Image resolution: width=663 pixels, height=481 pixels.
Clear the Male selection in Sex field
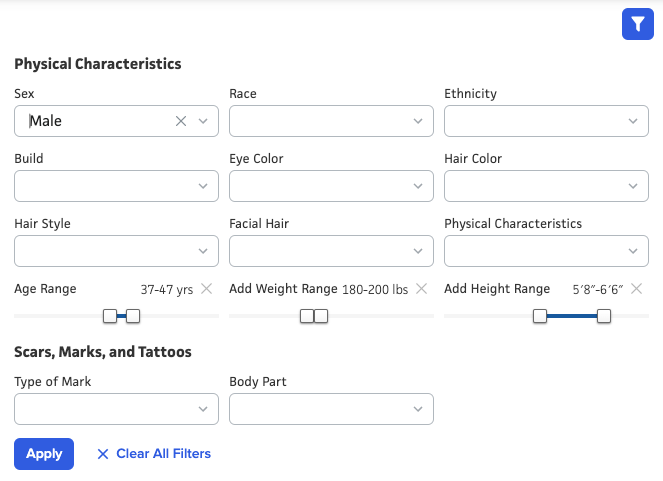tap(181, 121)
